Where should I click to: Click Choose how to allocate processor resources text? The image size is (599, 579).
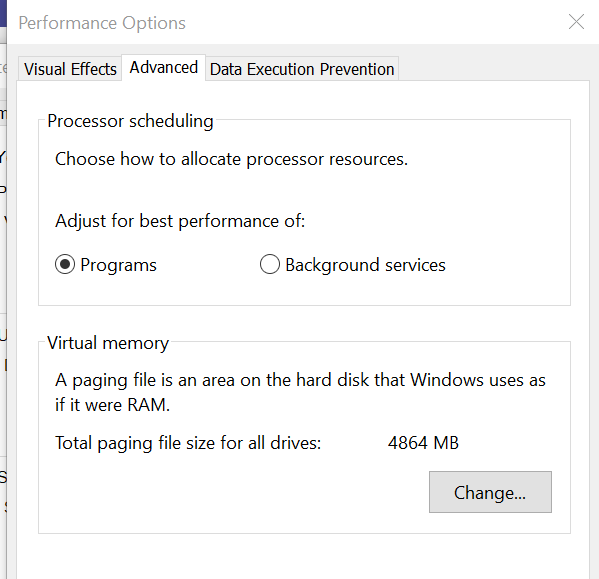pyautogui.click(x=231, y=159)
